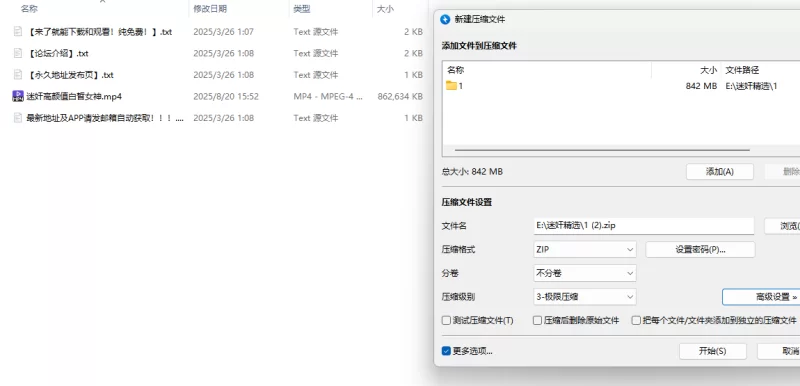Click the 2025/3/26 1:07 date cell
The height and width of the screenshot is (386, 800).
[x=223, y=32]
